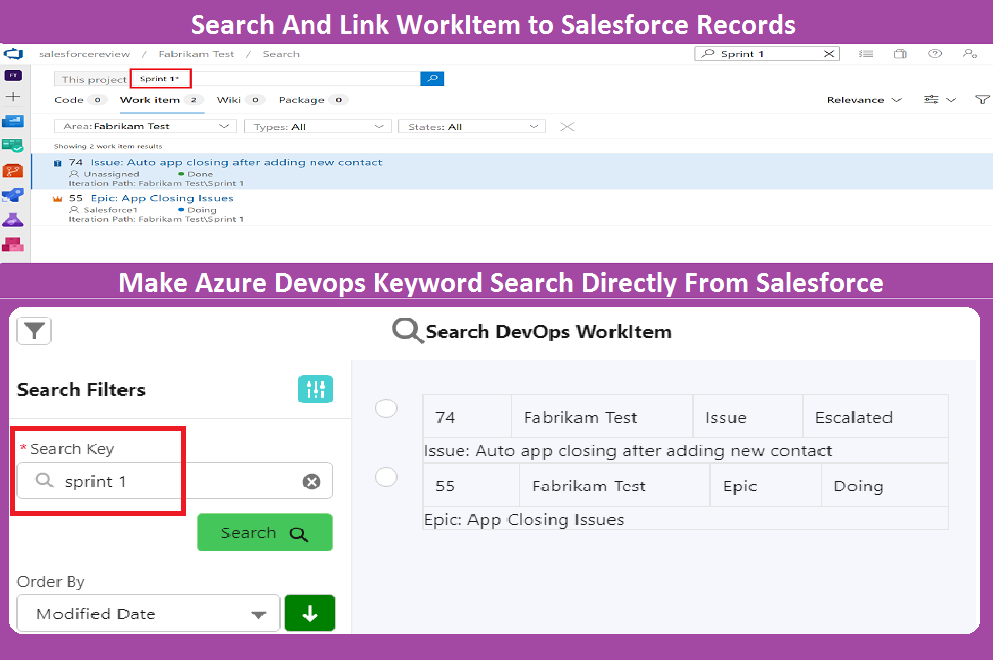Viewport: 993px width, 660px height.
Task: Click the teal filter sliders icon beside Search Filters
Action: [315, 388]
